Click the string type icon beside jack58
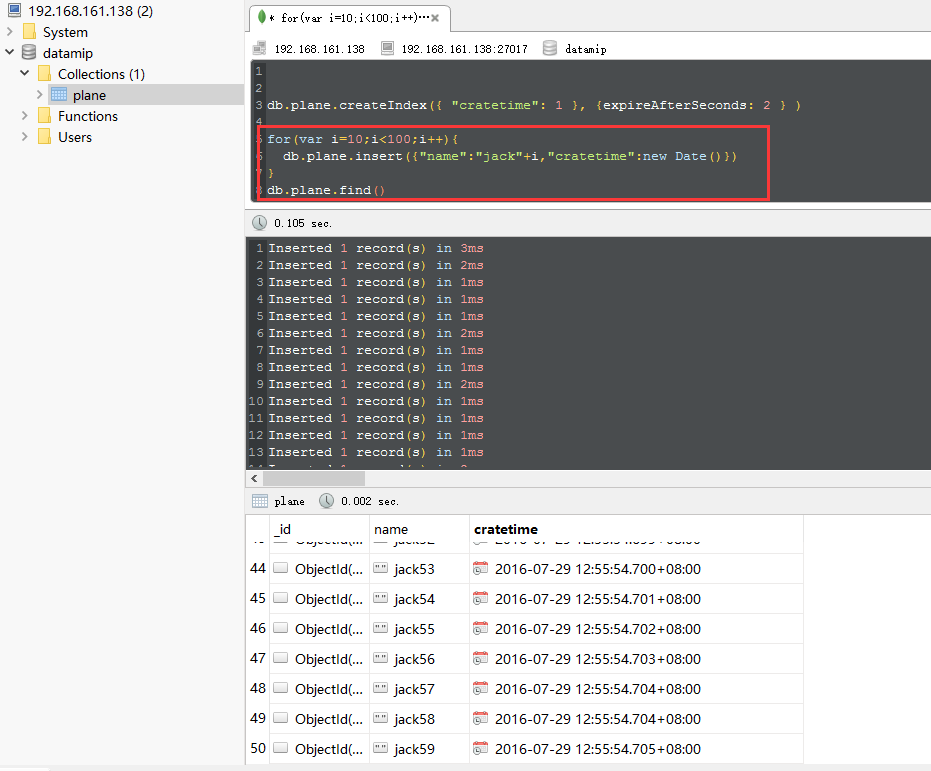The image size is (931, 771). pyautogui.click(x=381, y=718)
